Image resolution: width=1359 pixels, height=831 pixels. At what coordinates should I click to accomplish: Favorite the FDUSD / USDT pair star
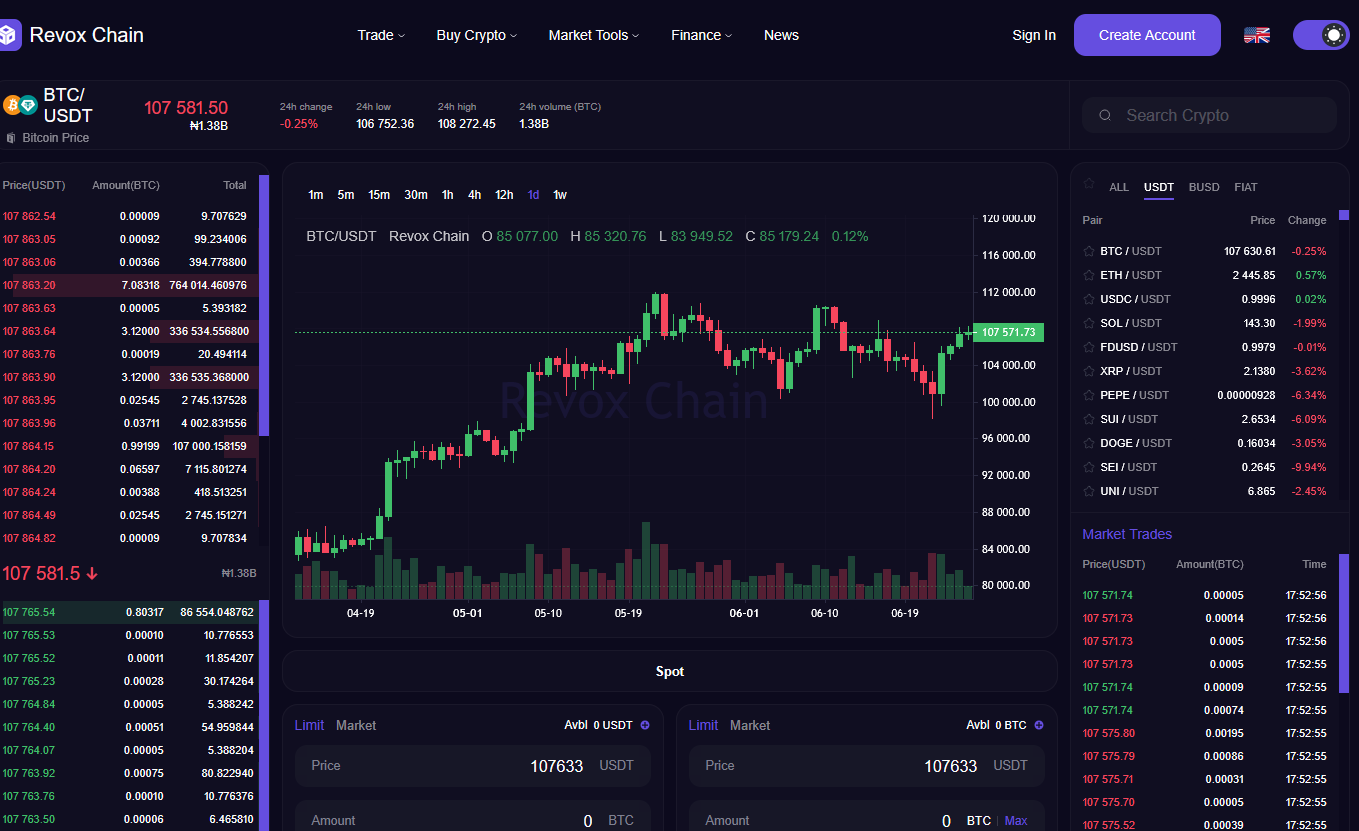pyautogui.click(x=1089, y=347)
